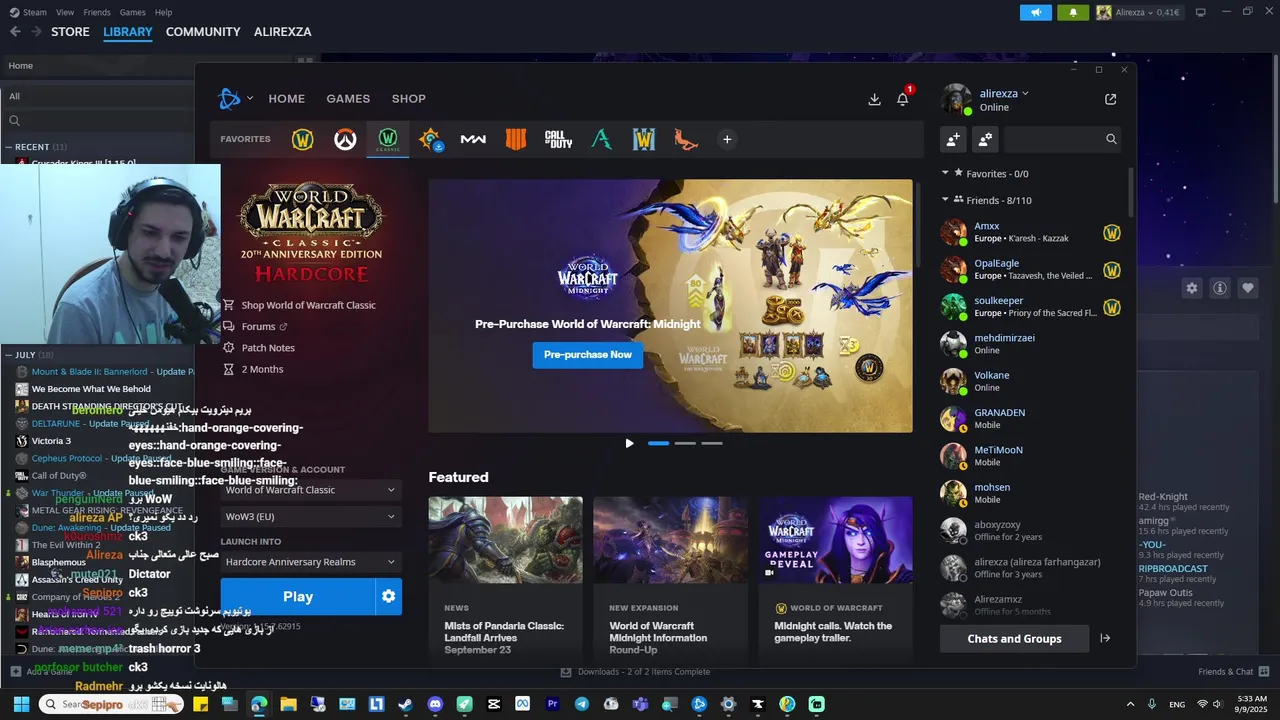This screenshot has width=1280, height=720.
Task: Open Hardcore Anniversary Realms dropdown
Action: pyautogui.click(x=311, y=562)
